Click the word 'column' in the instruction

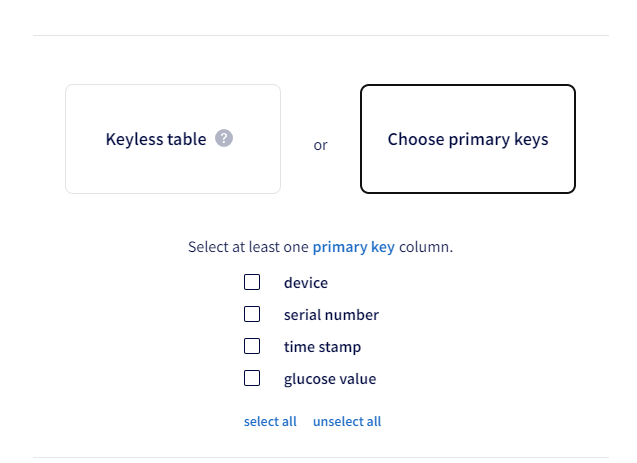pyautogui.click(x=424, y=246)
